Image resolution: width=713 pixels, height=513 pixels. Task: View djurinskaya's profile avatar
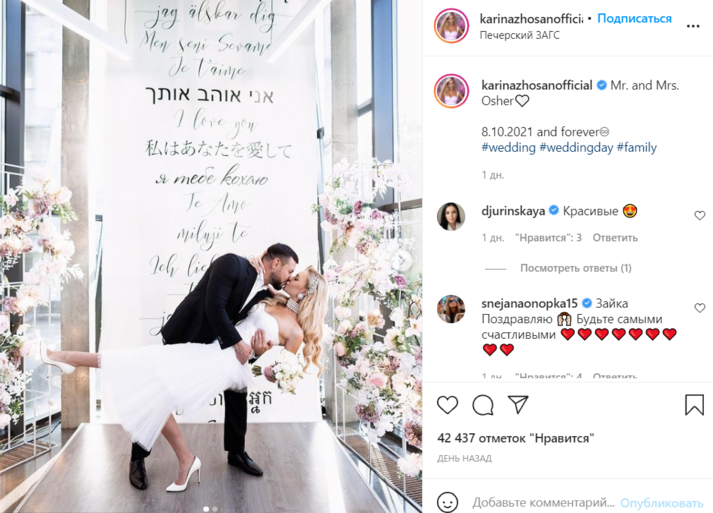[x=451, y=216]
